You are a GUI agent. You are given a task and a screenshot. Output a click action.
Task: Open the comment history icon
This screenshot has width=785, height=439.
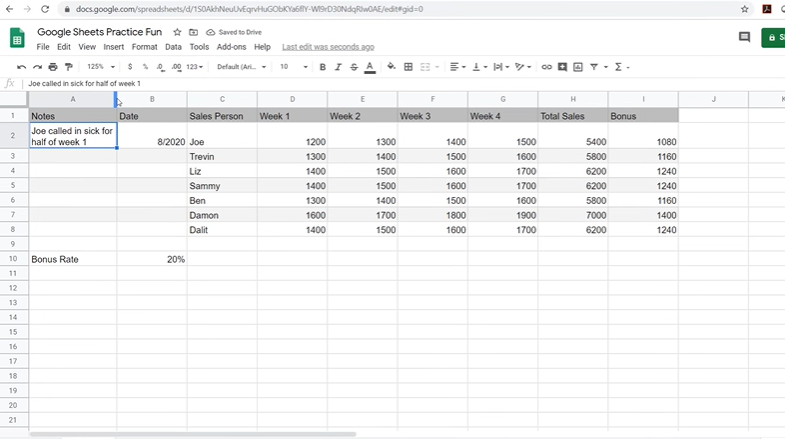(744, 37)
